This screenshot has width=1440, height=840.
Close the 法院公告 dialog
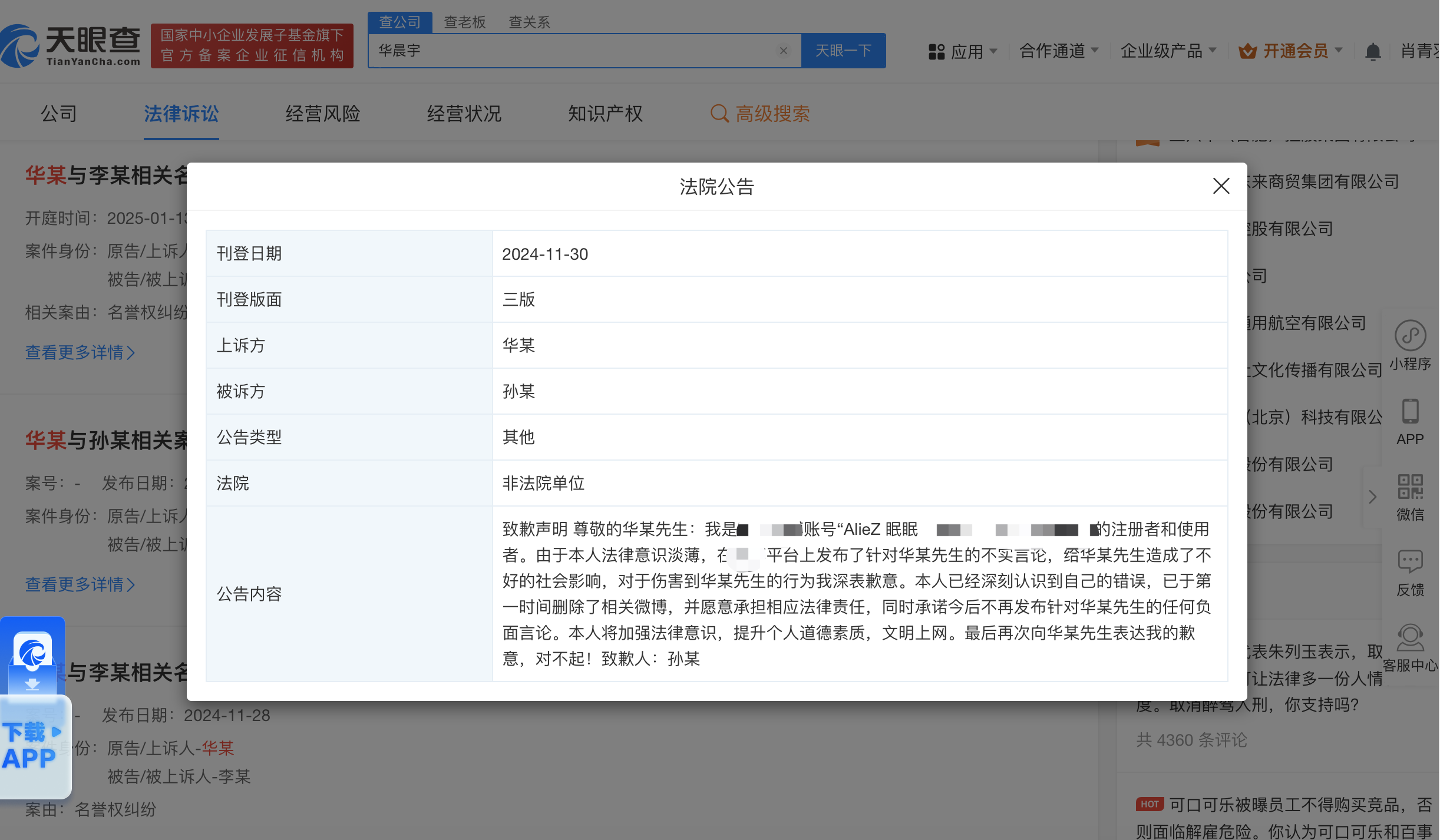coord(1221,186)
